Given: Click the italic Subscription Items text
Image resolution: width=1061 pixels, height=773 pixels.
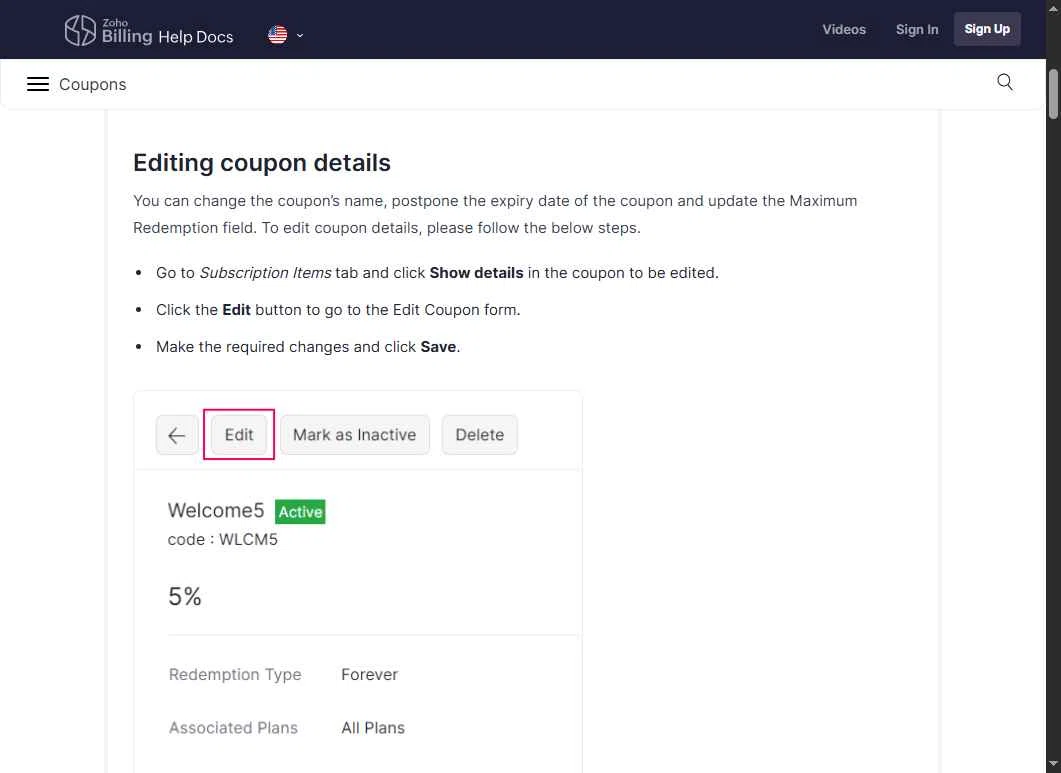Looking at the screenshot, I should click(265, 273).
